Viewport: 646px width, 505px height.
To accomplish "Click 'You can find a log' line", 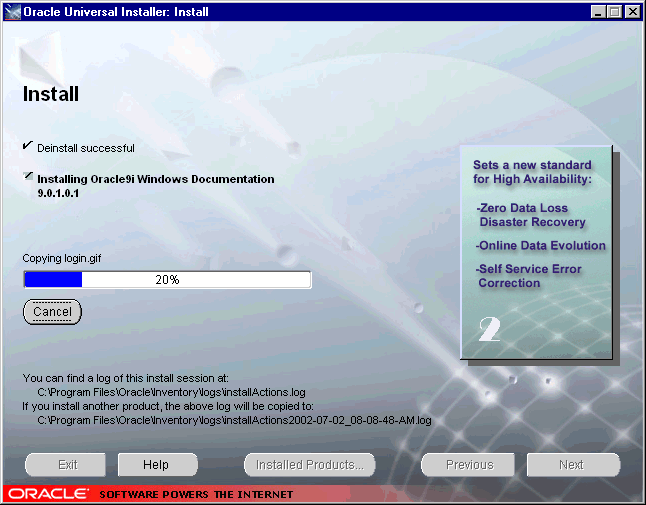I will [125, 378].
